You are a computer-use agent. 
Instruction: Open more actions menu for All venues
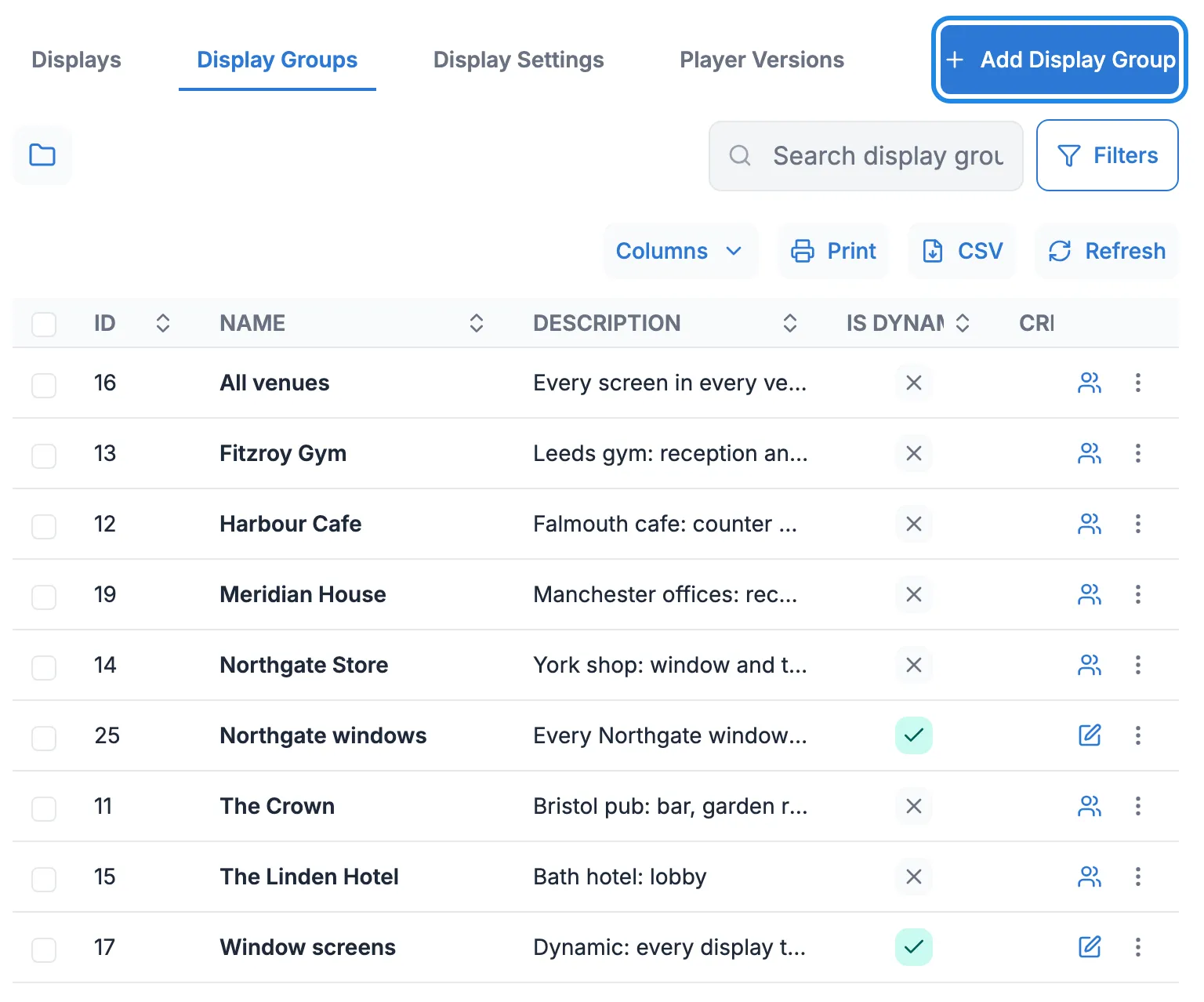1138,383
